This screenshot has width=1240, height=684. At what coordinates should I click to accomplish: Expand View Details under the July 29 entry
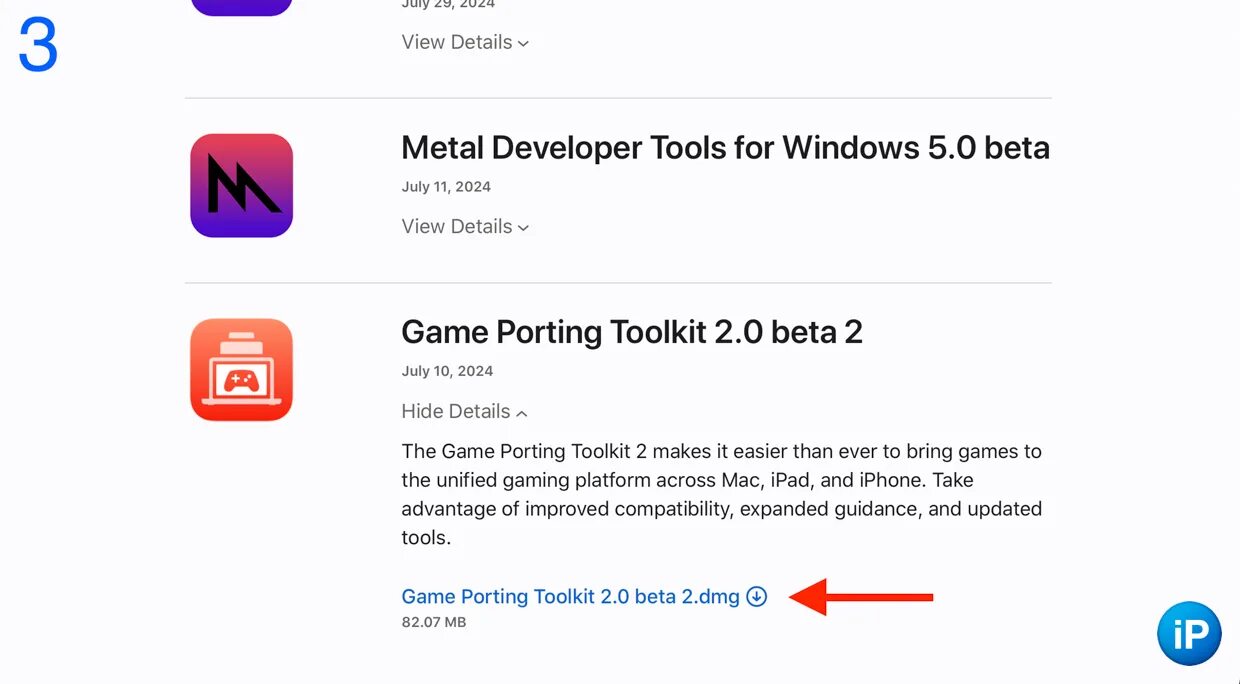pyautogui.click(x=465, y=43)
